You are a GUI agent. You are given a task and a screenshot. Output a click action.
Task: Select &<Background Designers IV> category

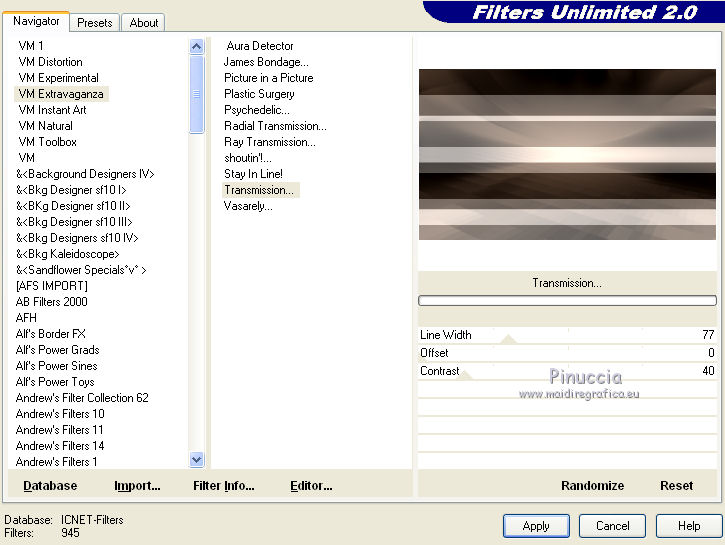pyautogui.click(x=85, y=174)
